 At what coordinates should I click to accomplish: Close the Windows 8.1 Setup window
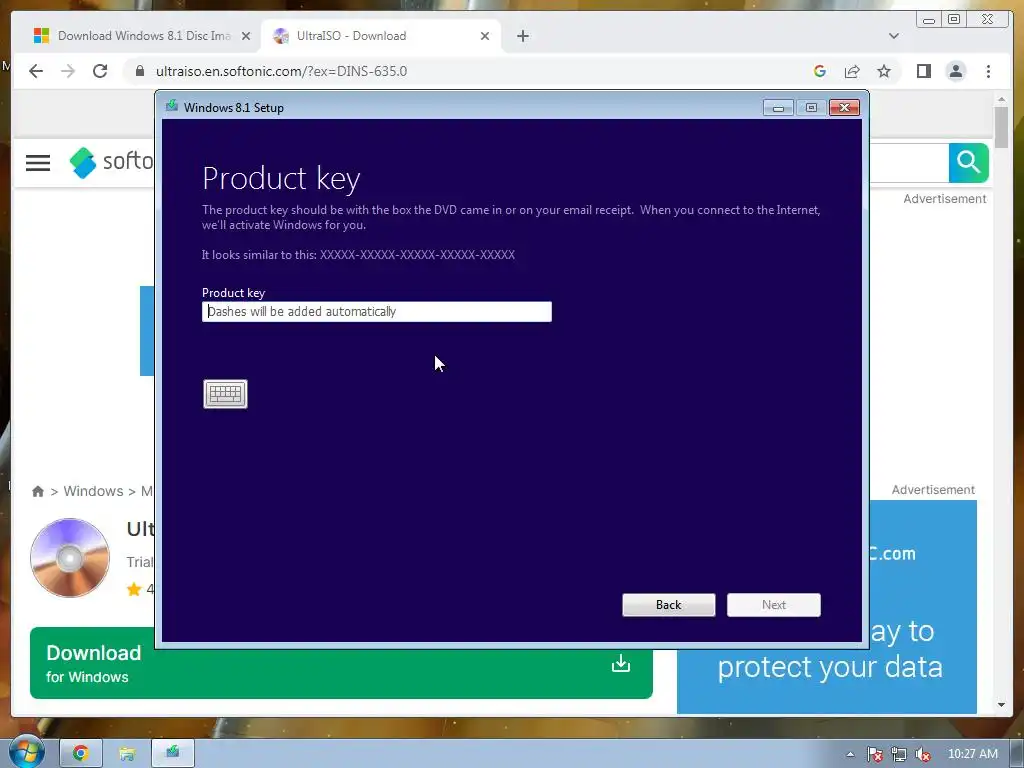pos(844,108)
